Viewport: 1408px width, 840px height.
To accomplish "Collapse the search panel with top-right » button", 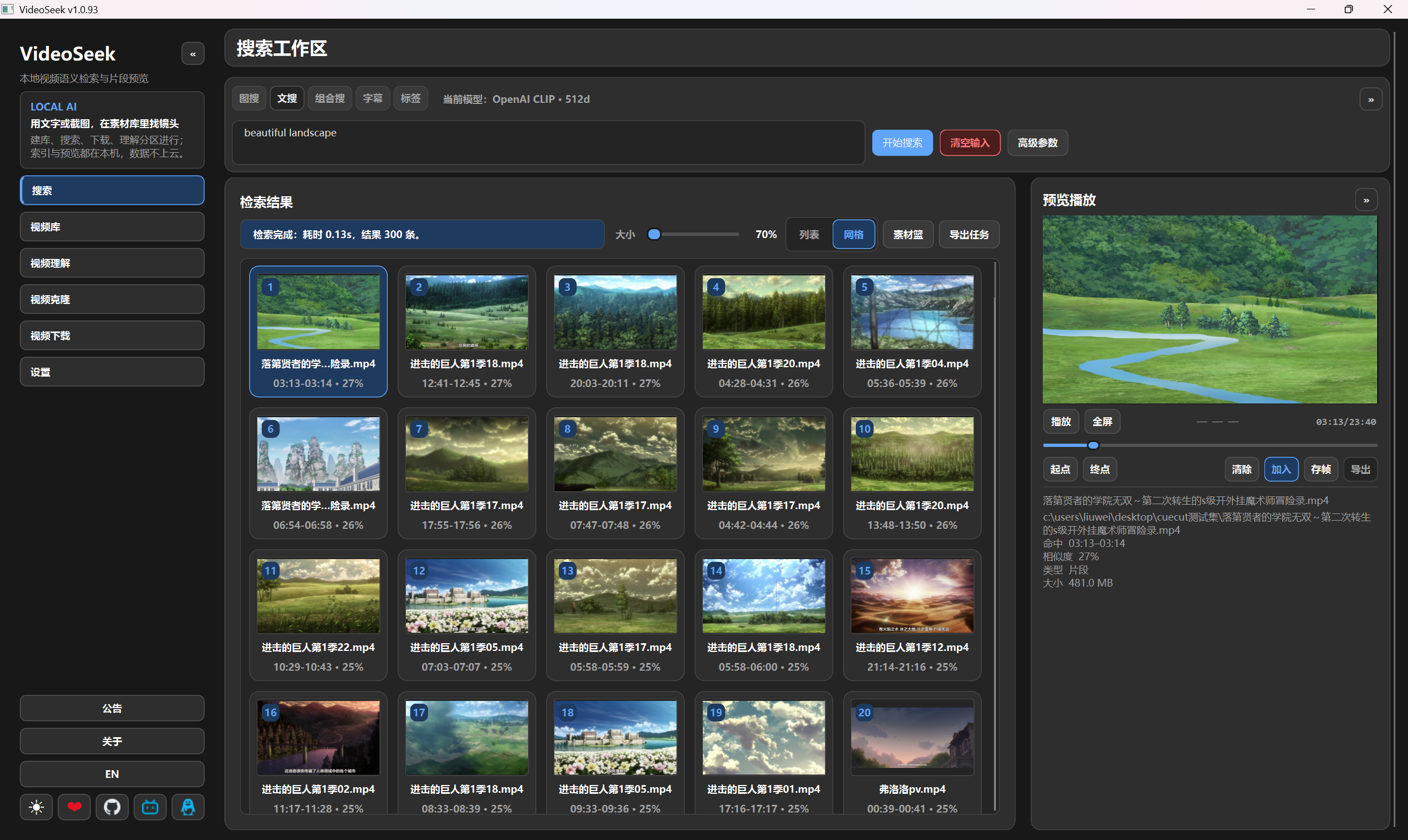I will point(1371,99).
